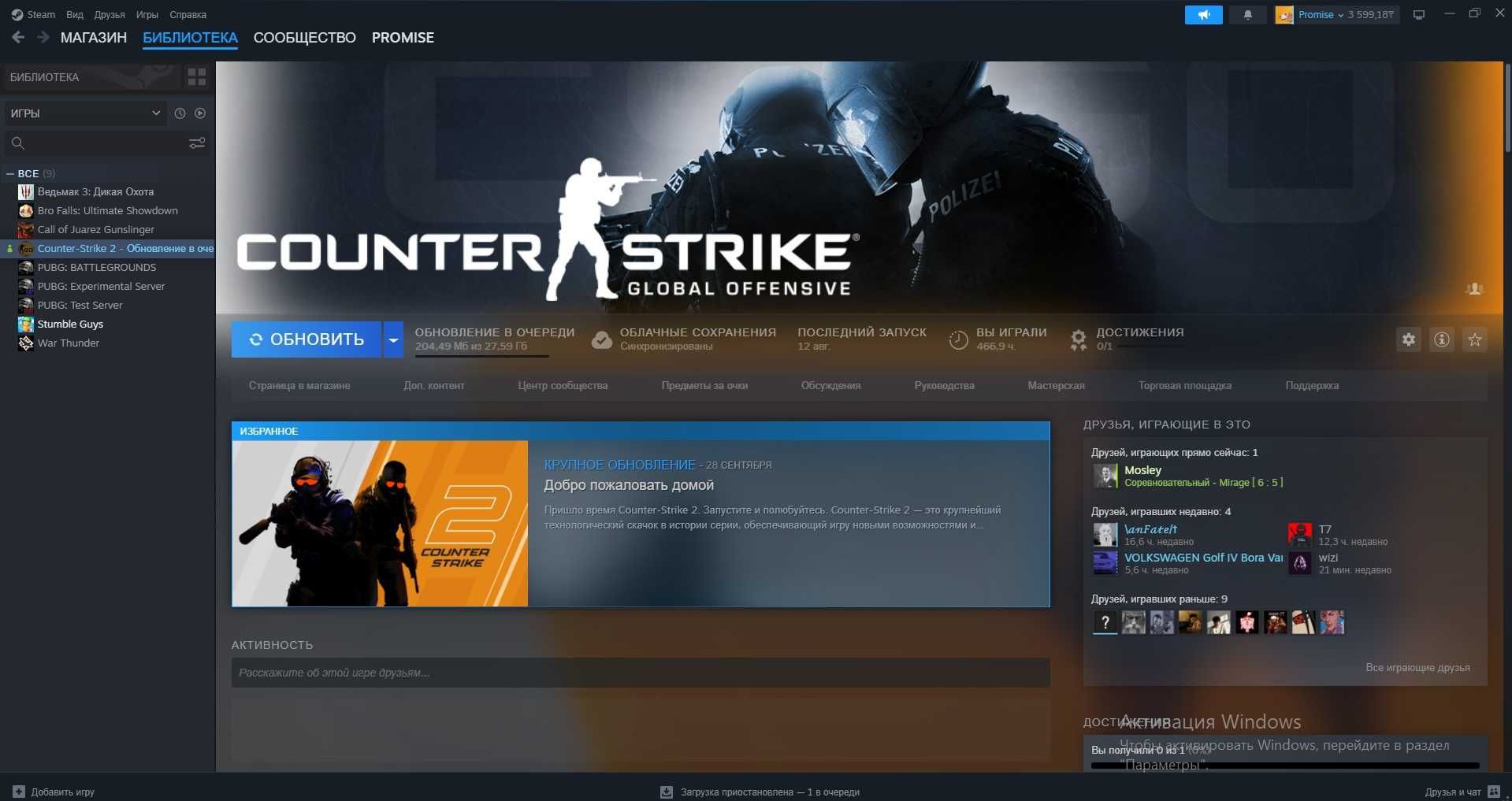This screenshot has height=801, width=1512.
Task: Click the achievements gear icon
Action: (x=1078, y=339)
